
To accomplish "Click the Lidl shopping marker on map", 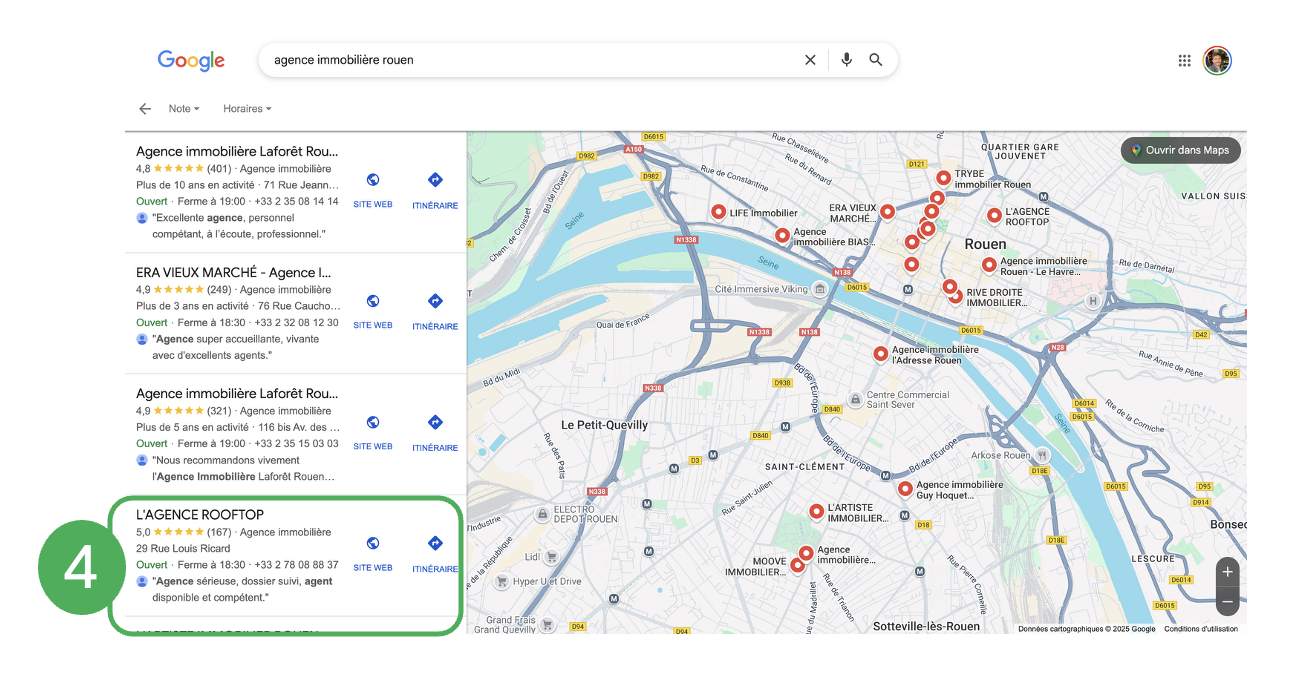I will pos(550,556).
